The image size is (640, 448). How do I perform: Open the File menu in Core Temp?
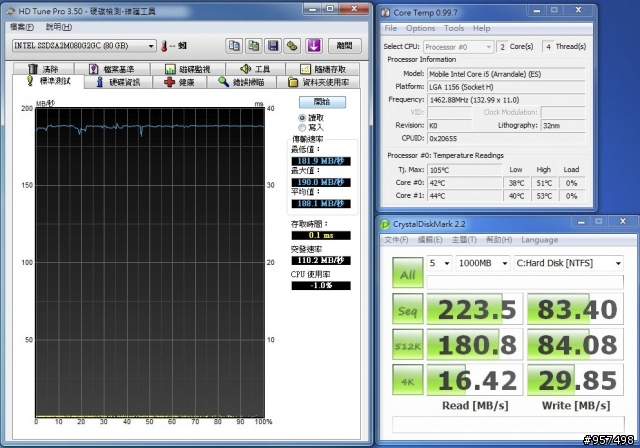click(x=391, y=28)
